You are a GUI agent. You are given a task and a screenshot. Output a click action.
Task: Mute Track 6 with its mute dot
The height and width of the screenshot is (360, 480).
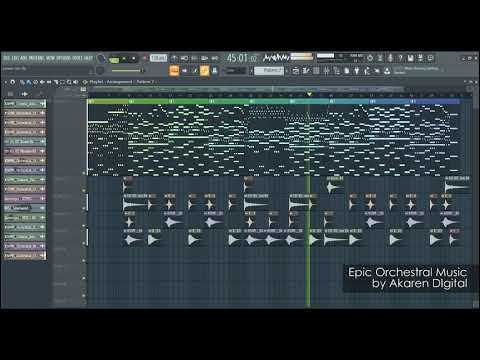click(x=84, y=261)
